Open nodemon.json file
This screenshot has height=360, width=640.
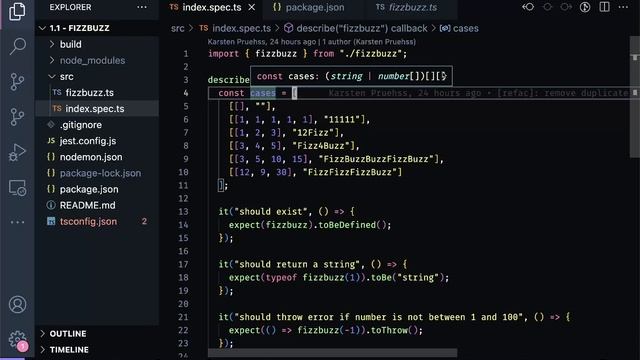pyautogui.click(x=91, y=157)
